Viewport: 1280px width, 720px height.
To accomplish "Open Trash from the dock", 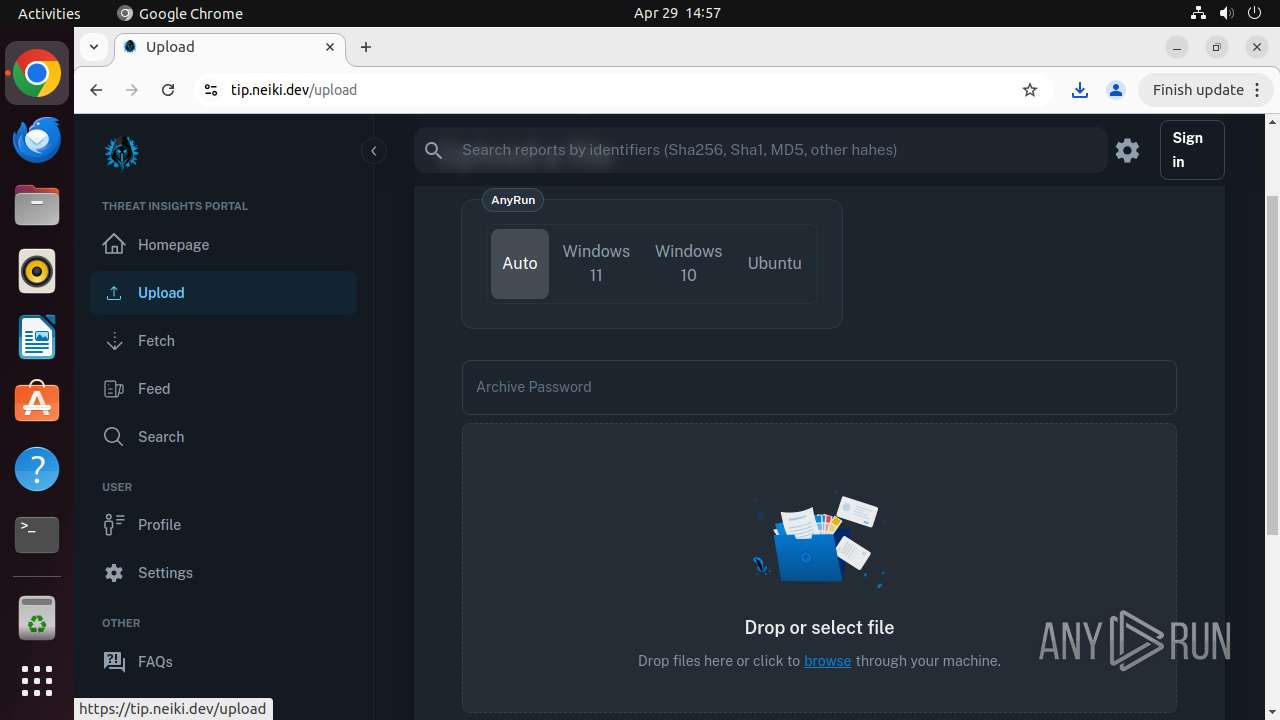I will (x=37, y=618).
